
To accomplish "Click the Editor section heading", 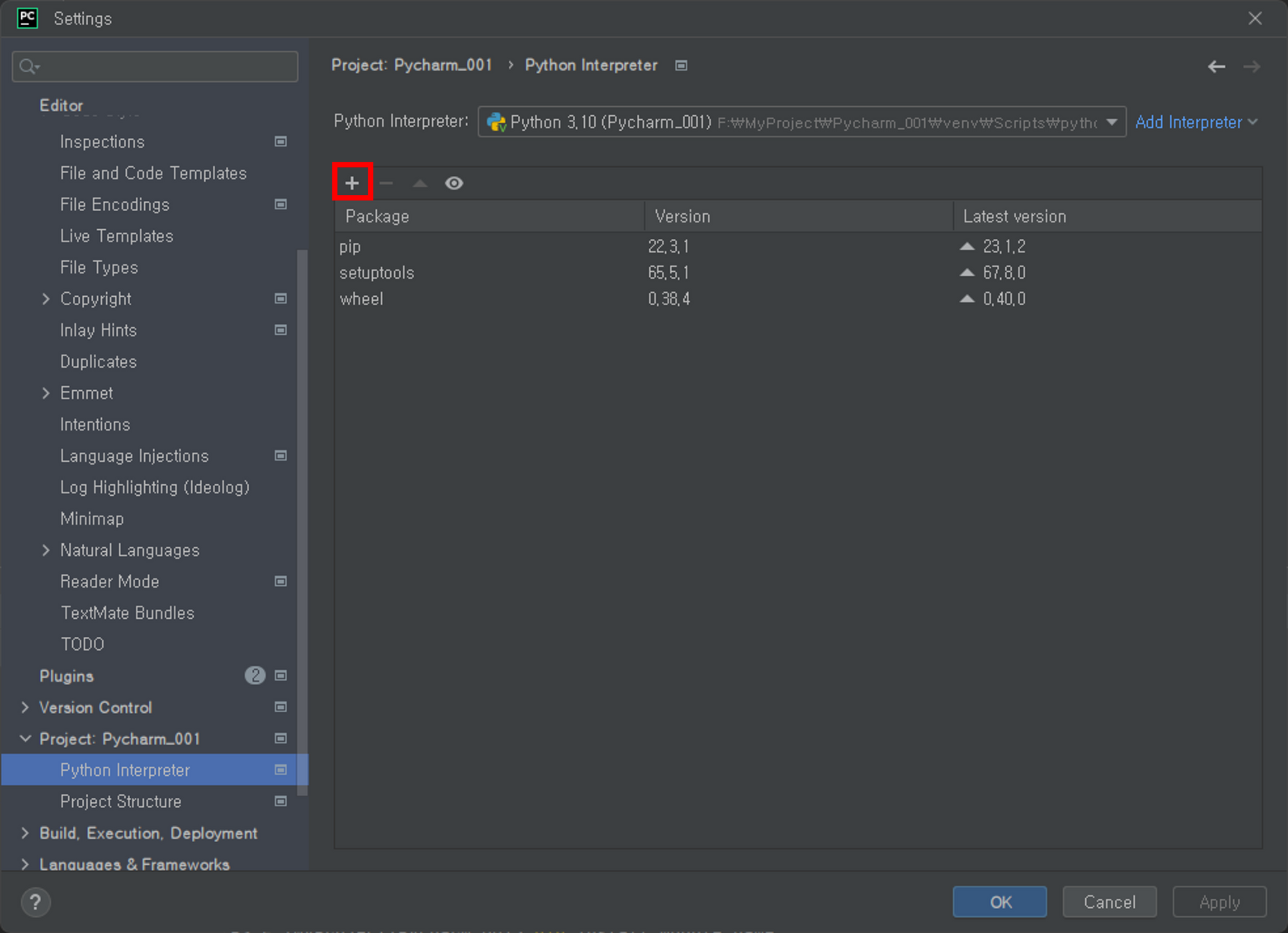I will coord(61,106).
